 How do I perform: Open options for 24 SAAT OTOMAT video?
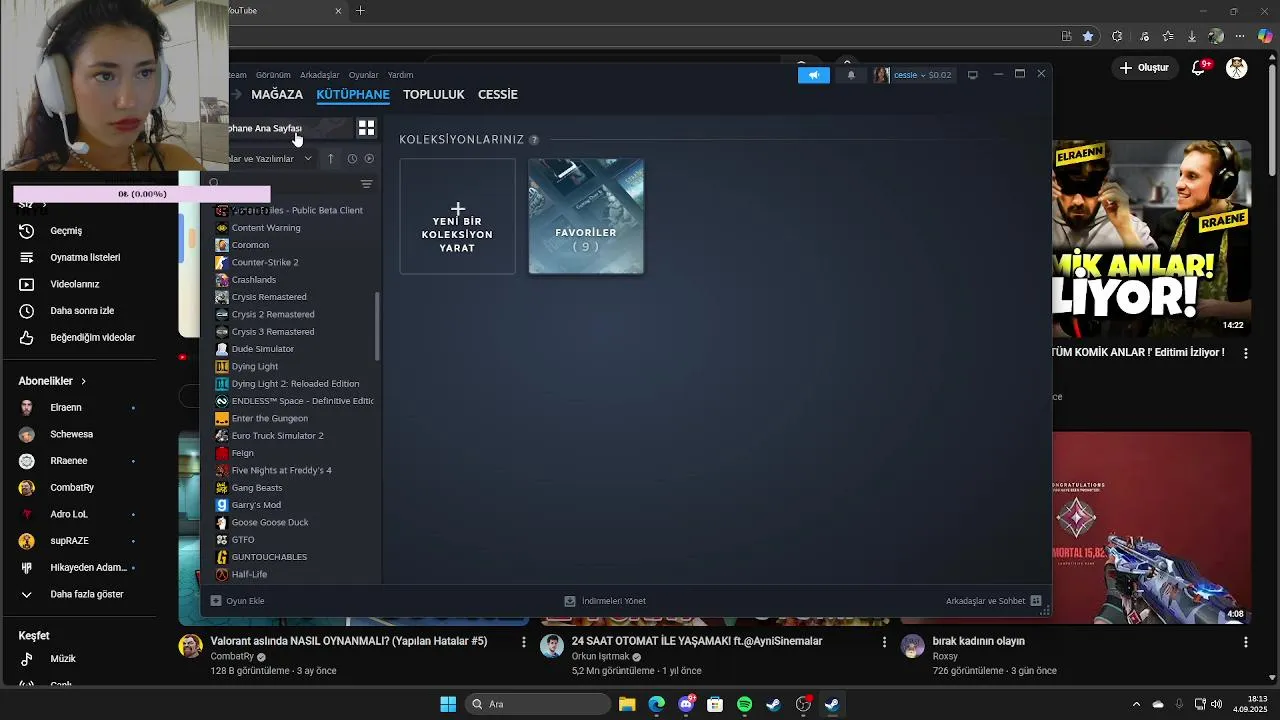point(884,642)
